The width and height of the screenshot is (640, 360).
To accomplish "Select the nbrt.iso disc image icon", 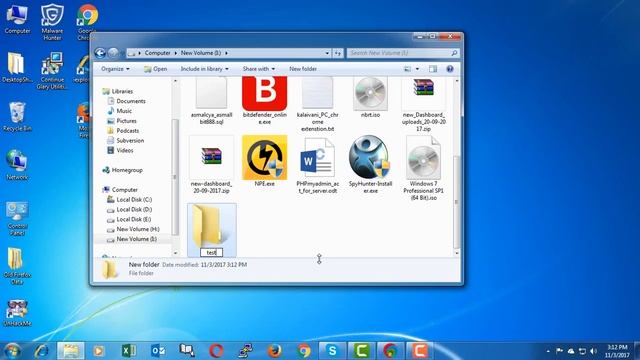I will coord(370,93).
